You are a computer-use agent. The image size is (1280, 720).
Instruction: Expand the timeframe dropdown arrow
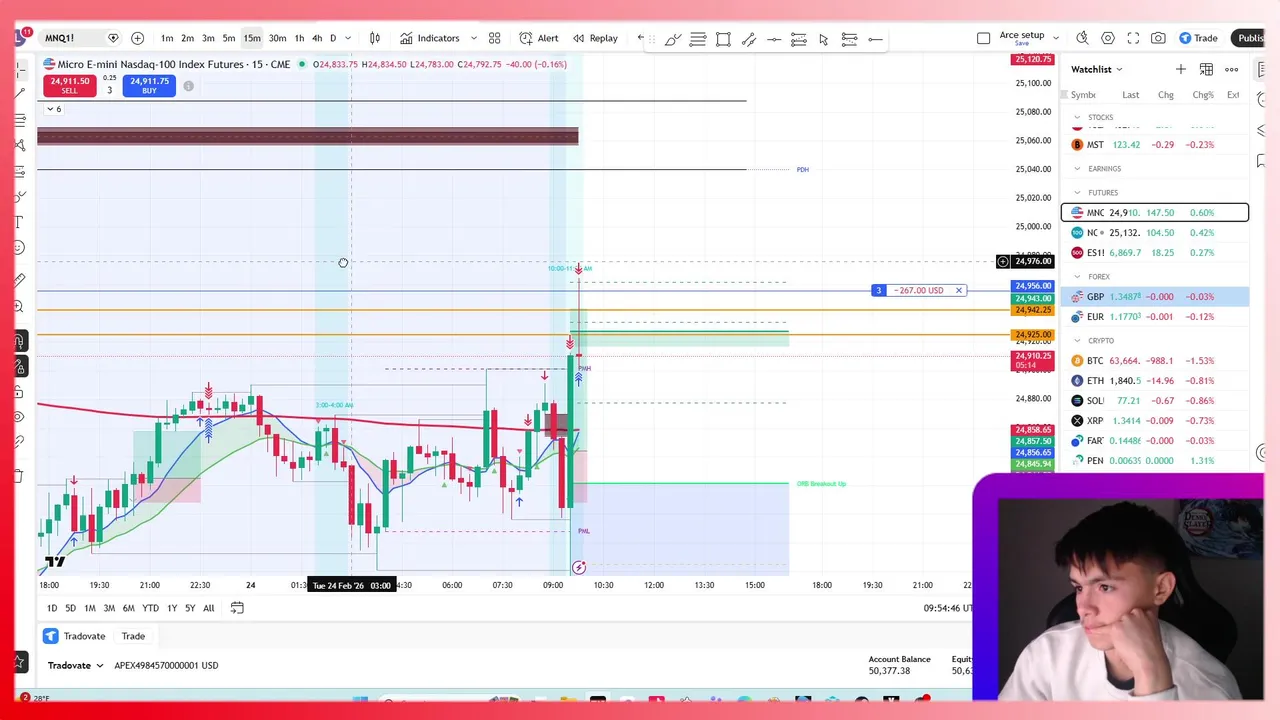coord(348,38)
